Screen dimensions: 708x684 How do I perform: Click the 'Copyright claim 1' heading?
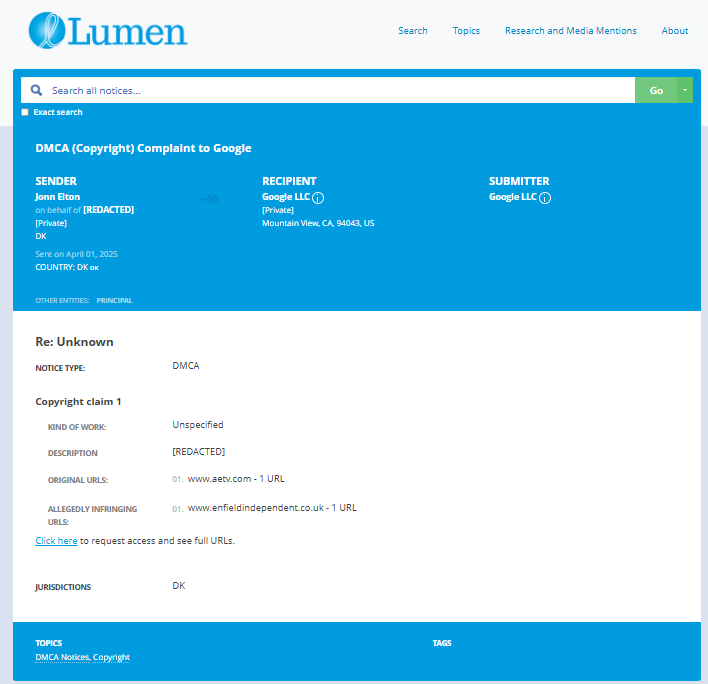click(78, 401)
